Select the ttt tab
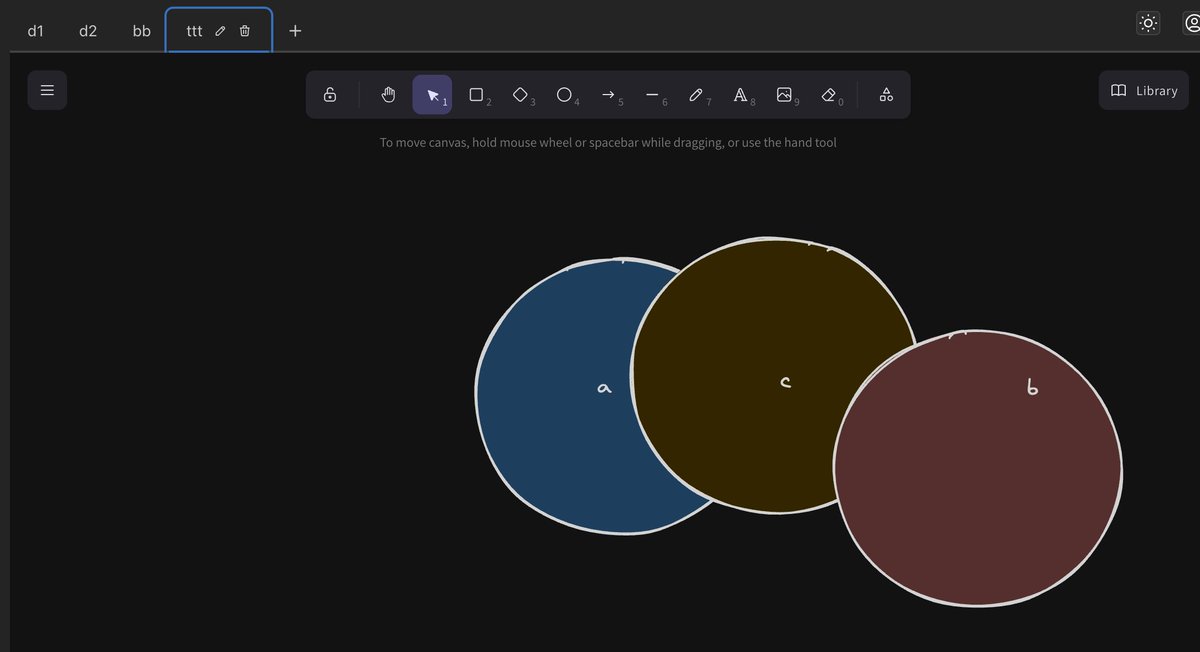The image size is (1200, 652). pos(195,31)
